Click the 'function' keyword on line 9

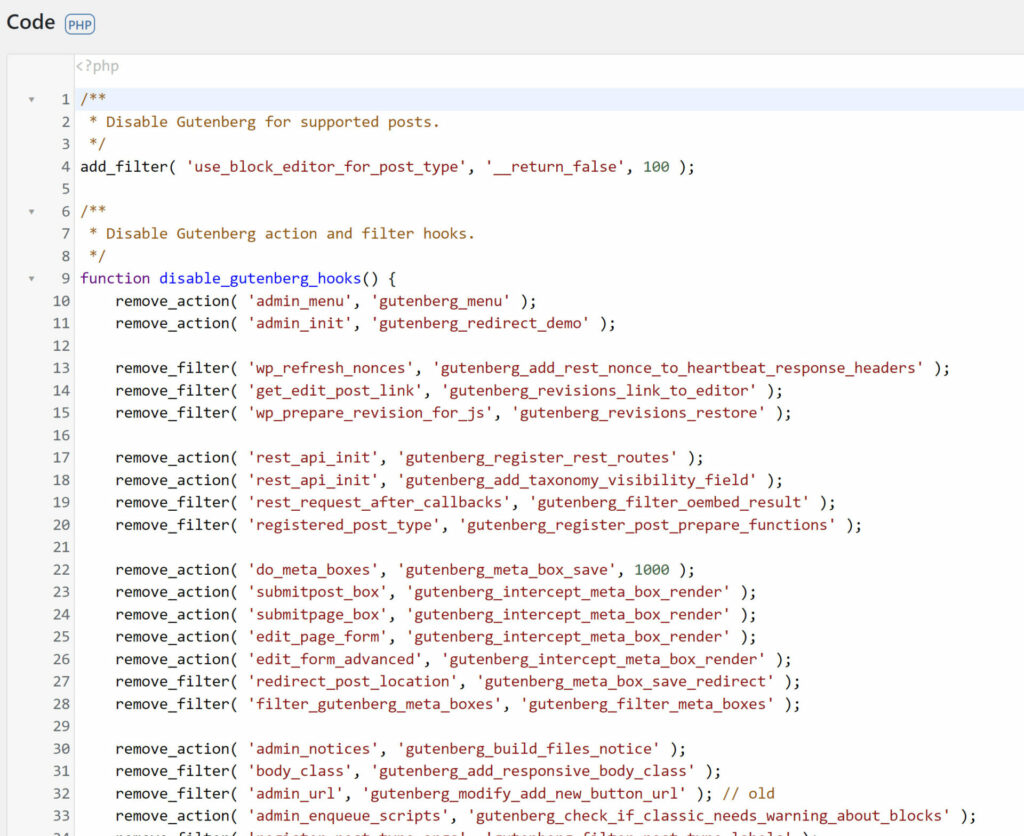115,279
